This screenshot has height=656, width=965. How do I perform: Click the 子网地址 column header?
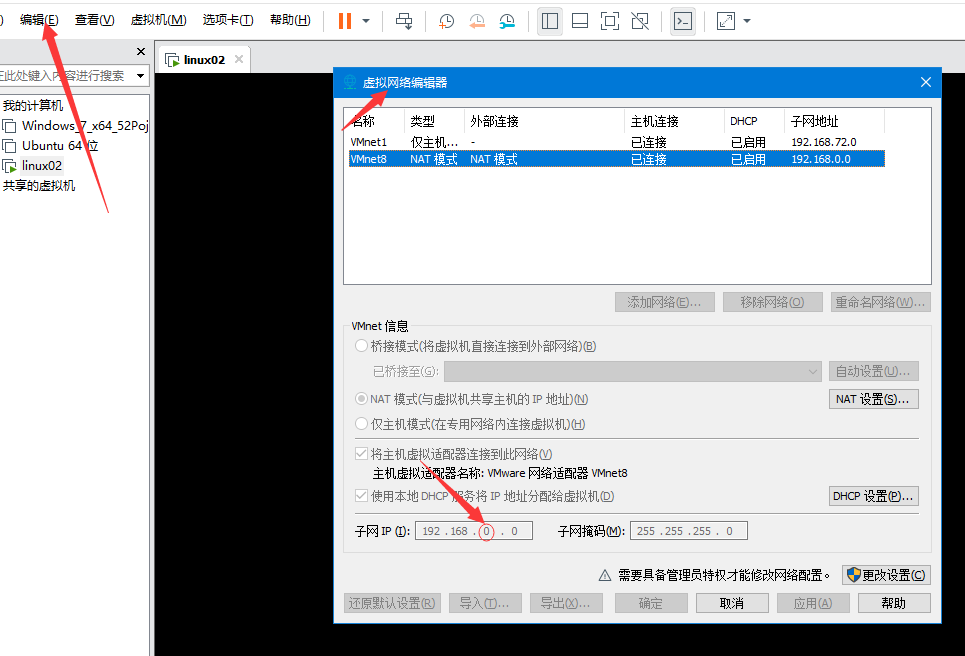tap(835, 121)
